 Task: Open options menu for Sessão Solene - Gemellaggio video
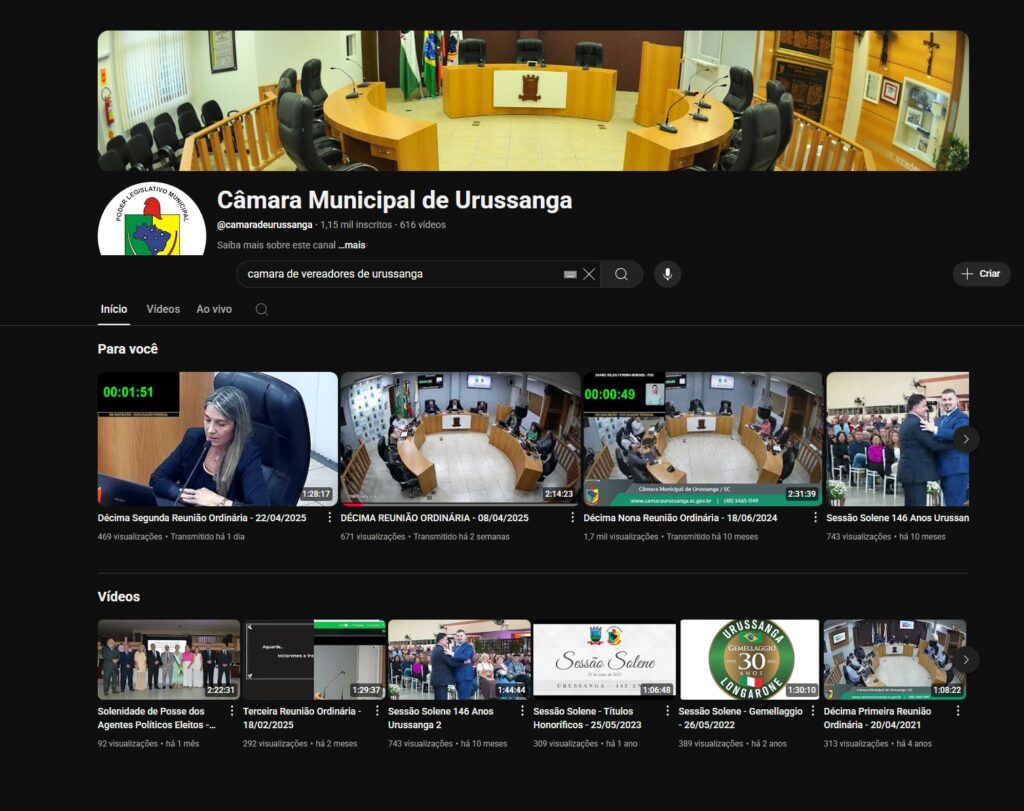coord(812,710)
